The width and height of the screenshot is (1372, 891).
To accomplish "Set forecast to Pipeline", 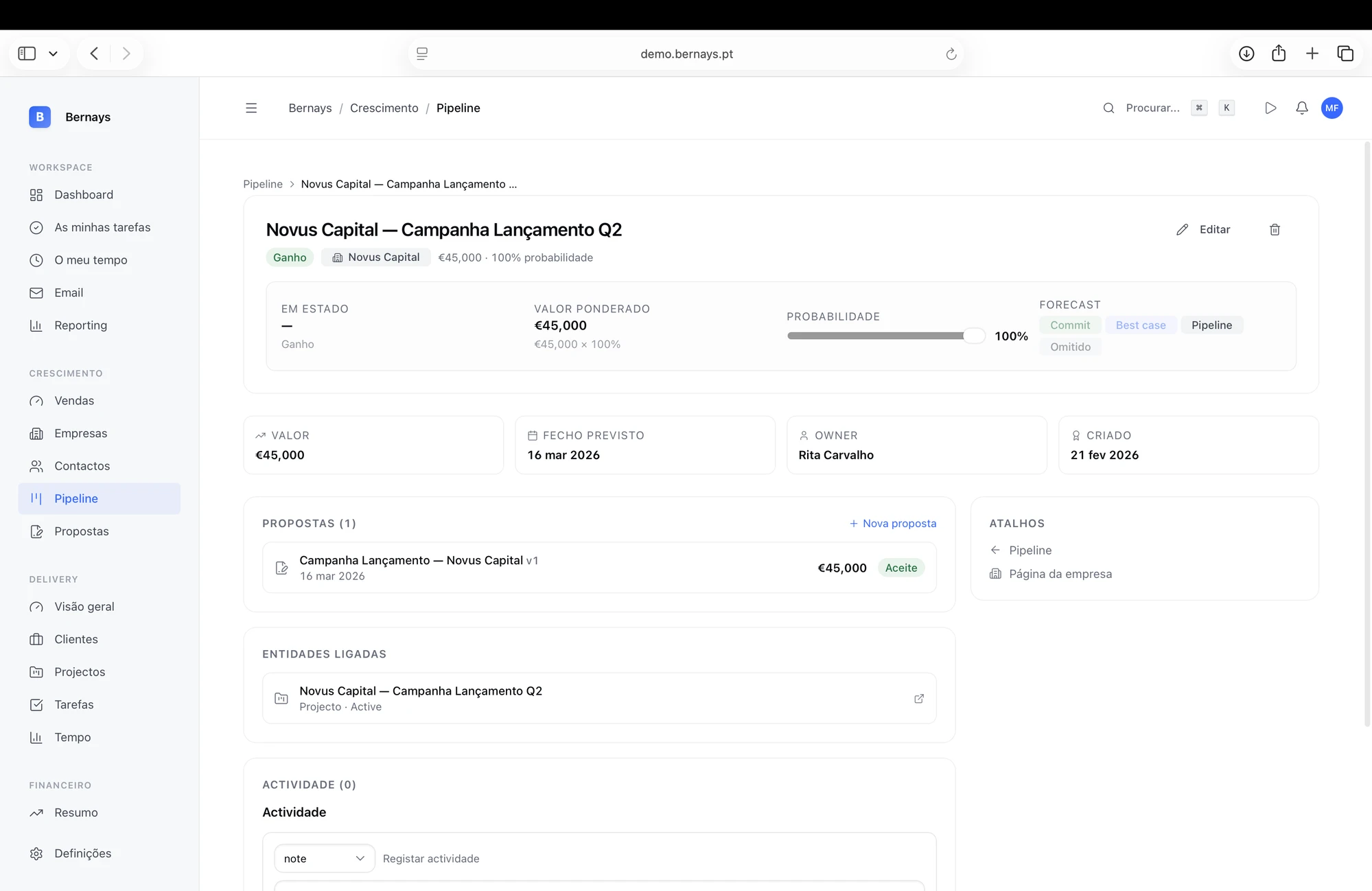I will click(1211, 325).
